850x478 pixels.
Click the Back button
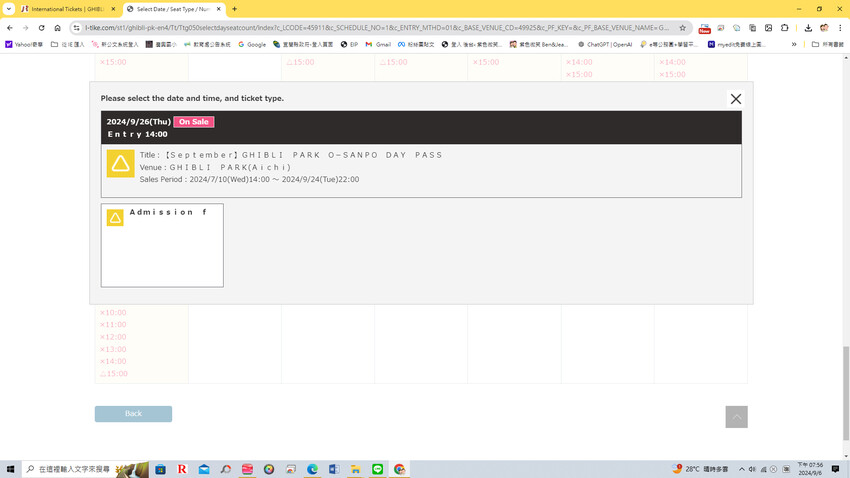click(133, 414)
